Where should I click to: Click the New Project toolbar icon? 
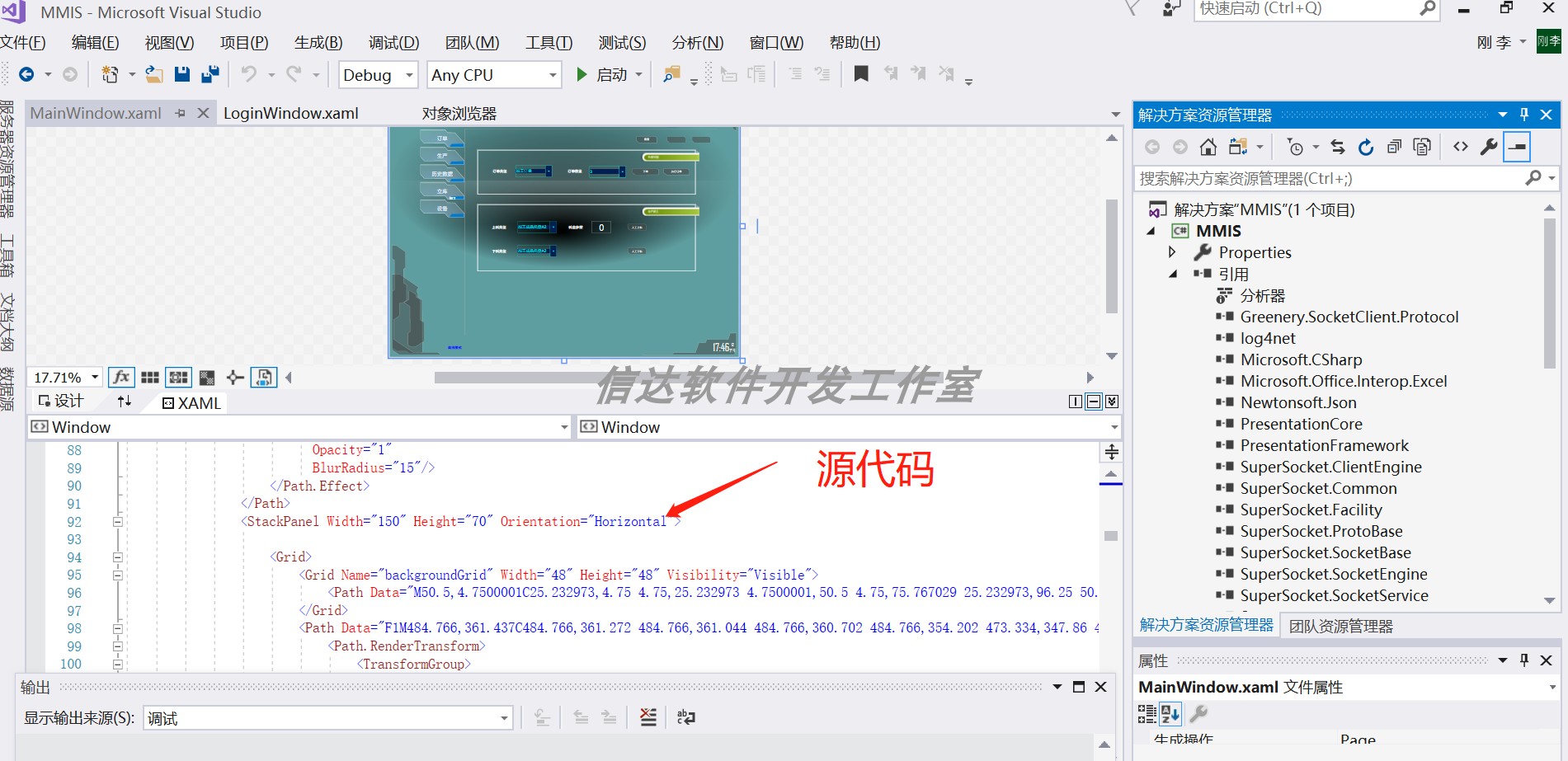pos(109,74)
